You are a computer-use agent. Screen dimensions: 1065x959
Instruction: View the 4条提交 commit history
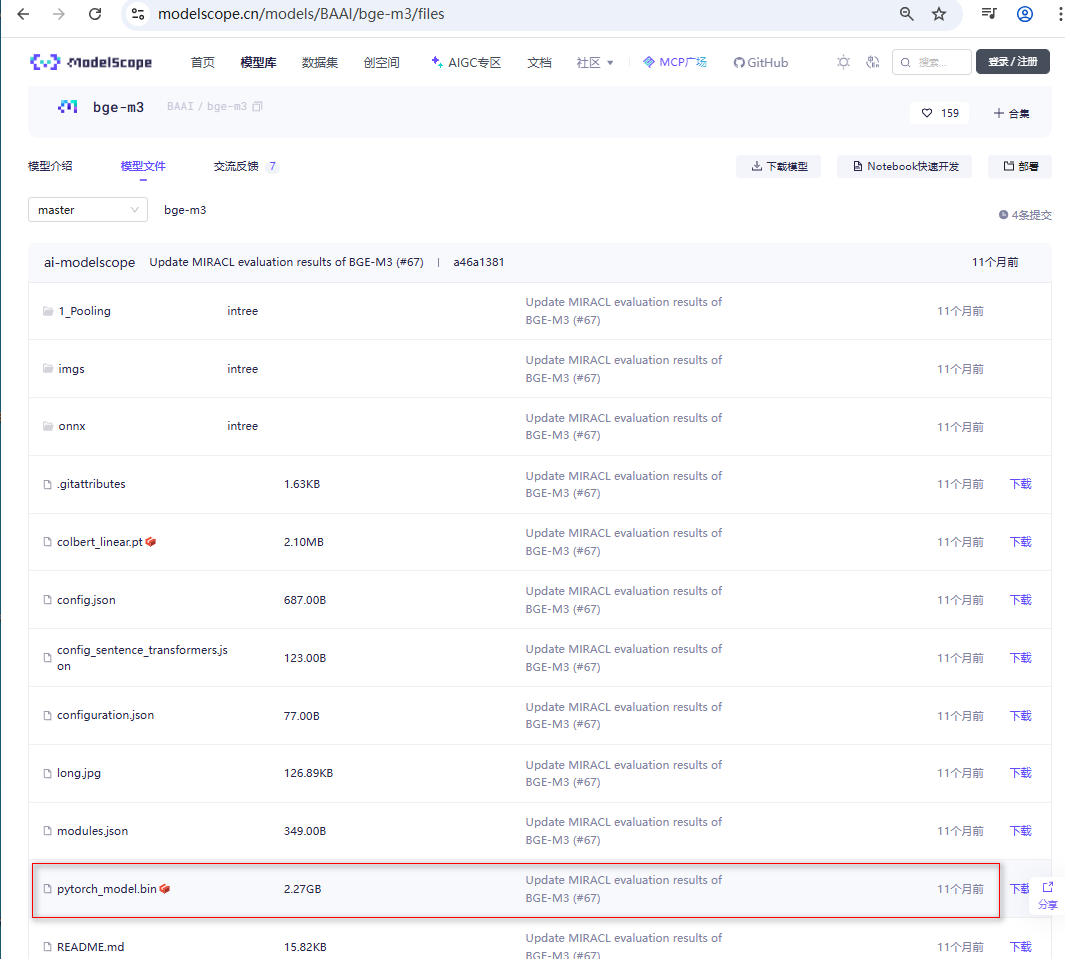coord(1025,215)
